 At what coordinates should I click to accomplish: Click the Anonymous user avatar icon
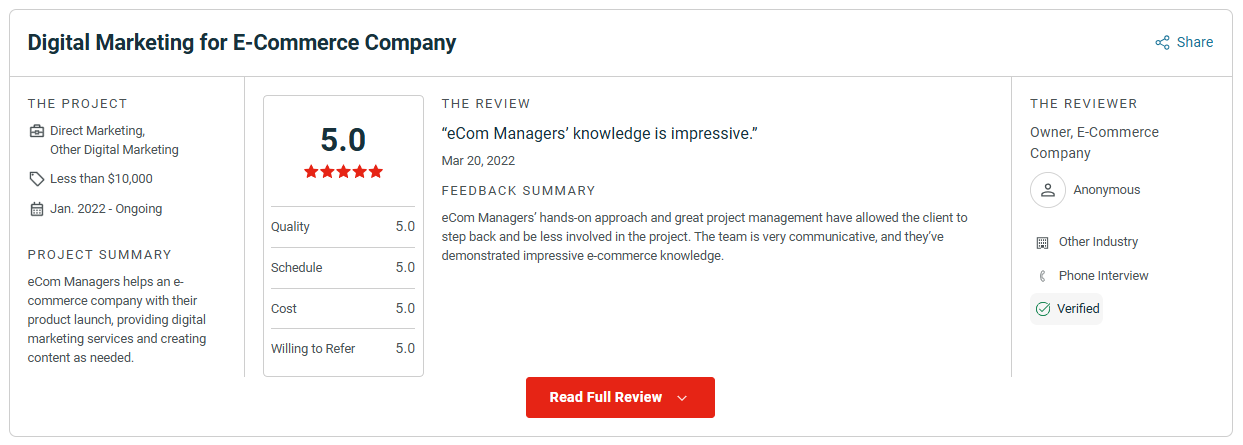tap(1048, 190)
